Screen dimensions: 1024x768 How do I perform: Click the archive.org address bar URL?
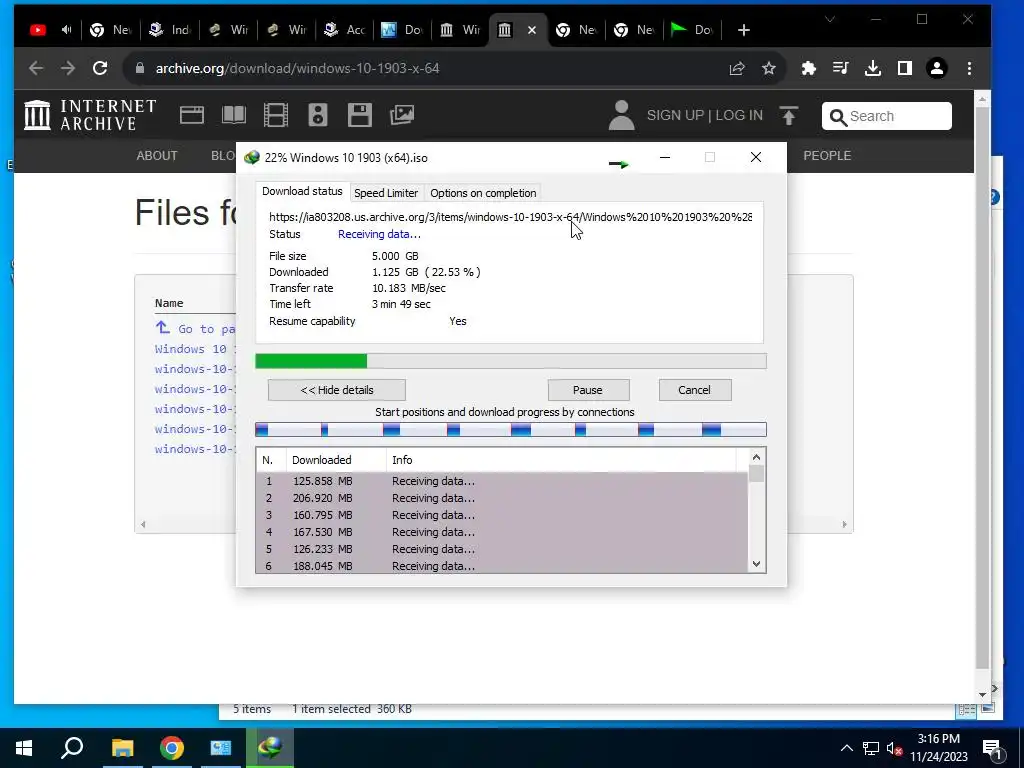(297, 68)
